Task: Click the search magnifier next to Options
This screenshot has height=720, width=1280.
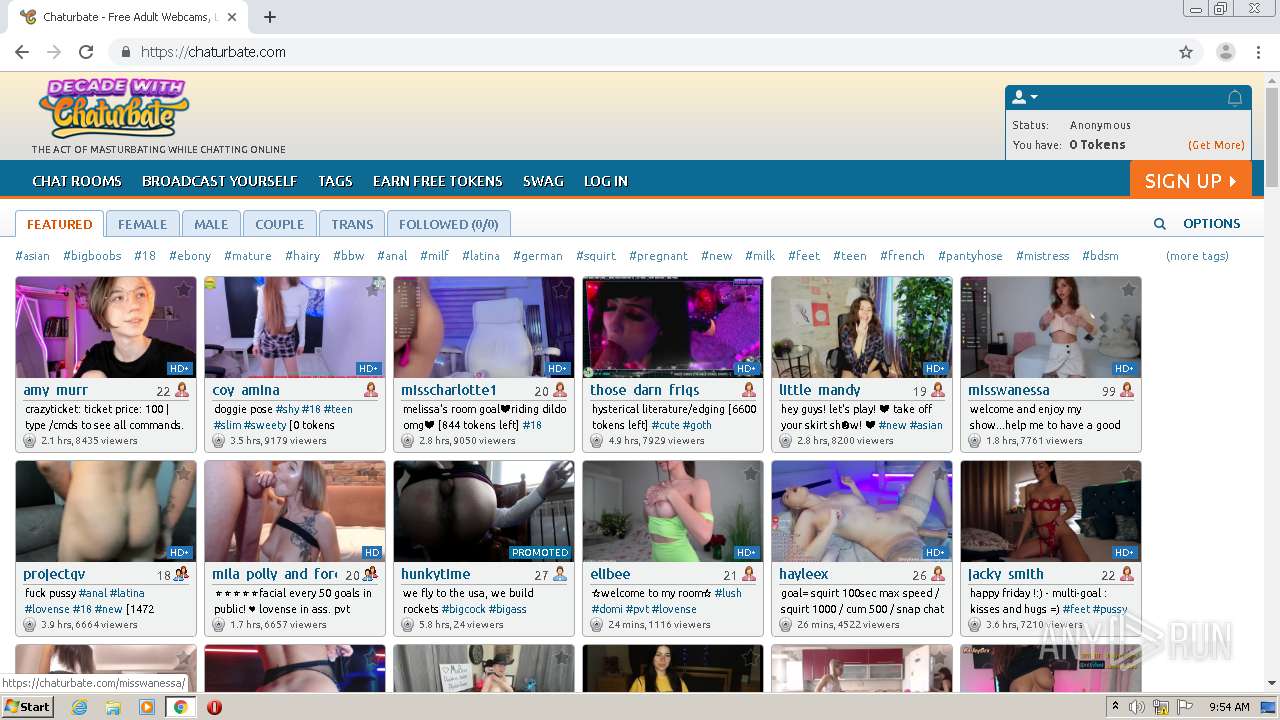Action: click(x=1160, y=224)
